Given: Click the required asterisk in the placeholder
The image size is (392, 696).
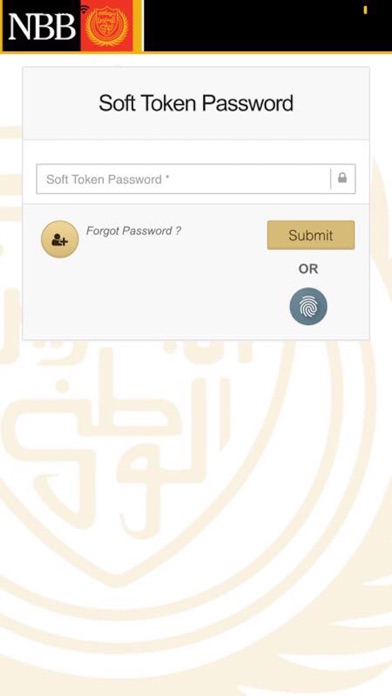Looking at the screenshot, I should pyautogui.click(x=167, y=178).
